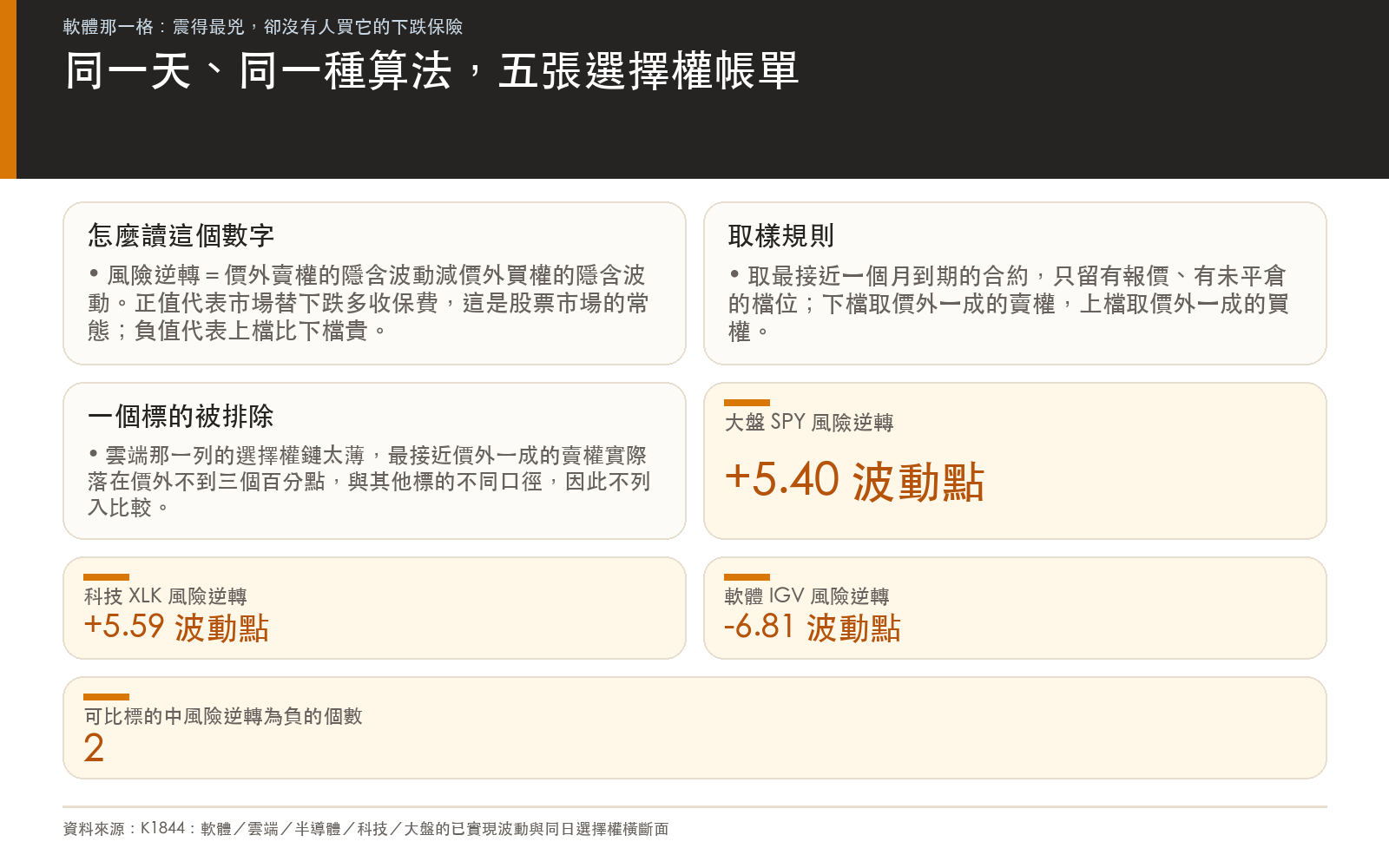This screenshot has height=868, width=1389.
Task: Select the value +5.59 波動點
Action: click(x=176, y=627)
